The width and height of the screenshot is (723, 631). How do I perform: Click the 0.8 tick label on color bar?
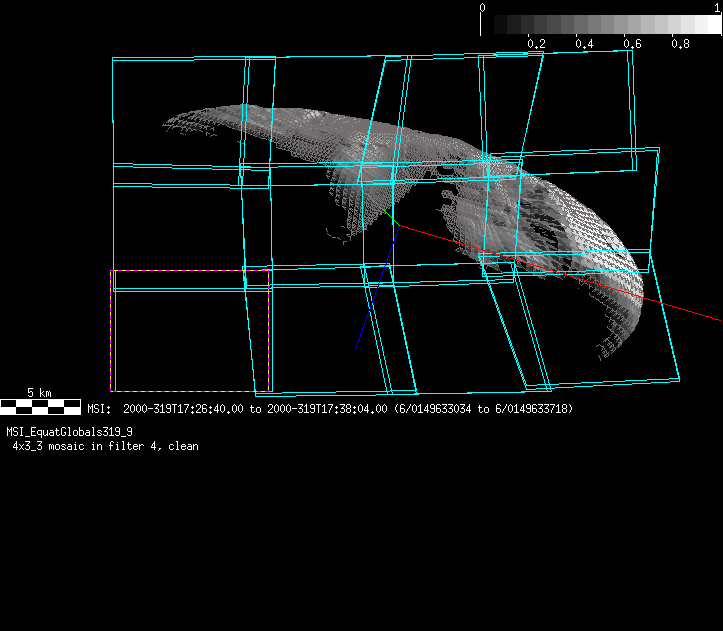[680, 44]
